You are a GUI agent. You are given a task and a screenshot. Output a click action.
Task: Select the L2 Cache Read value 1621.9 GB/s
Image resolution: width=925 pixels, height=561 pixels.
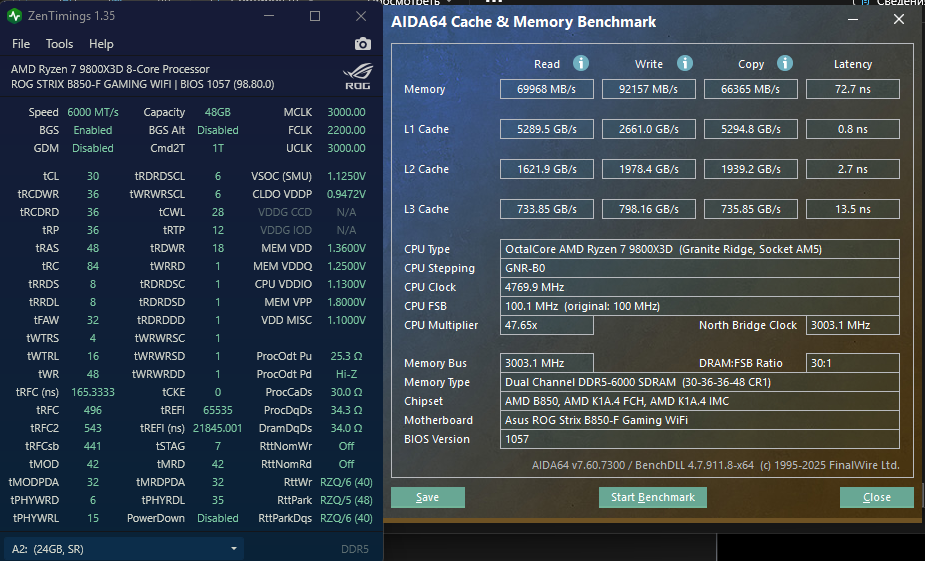click(x=547, y=169)
